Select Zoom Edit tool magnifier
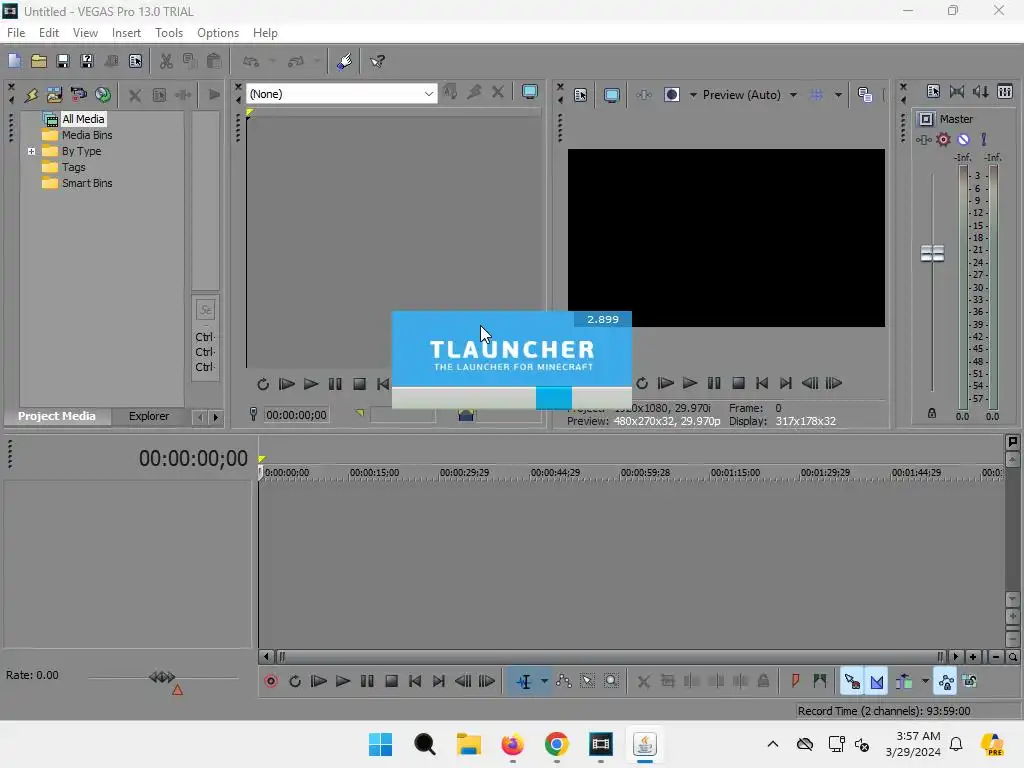1024x768 pixels. tap(611, 681)
